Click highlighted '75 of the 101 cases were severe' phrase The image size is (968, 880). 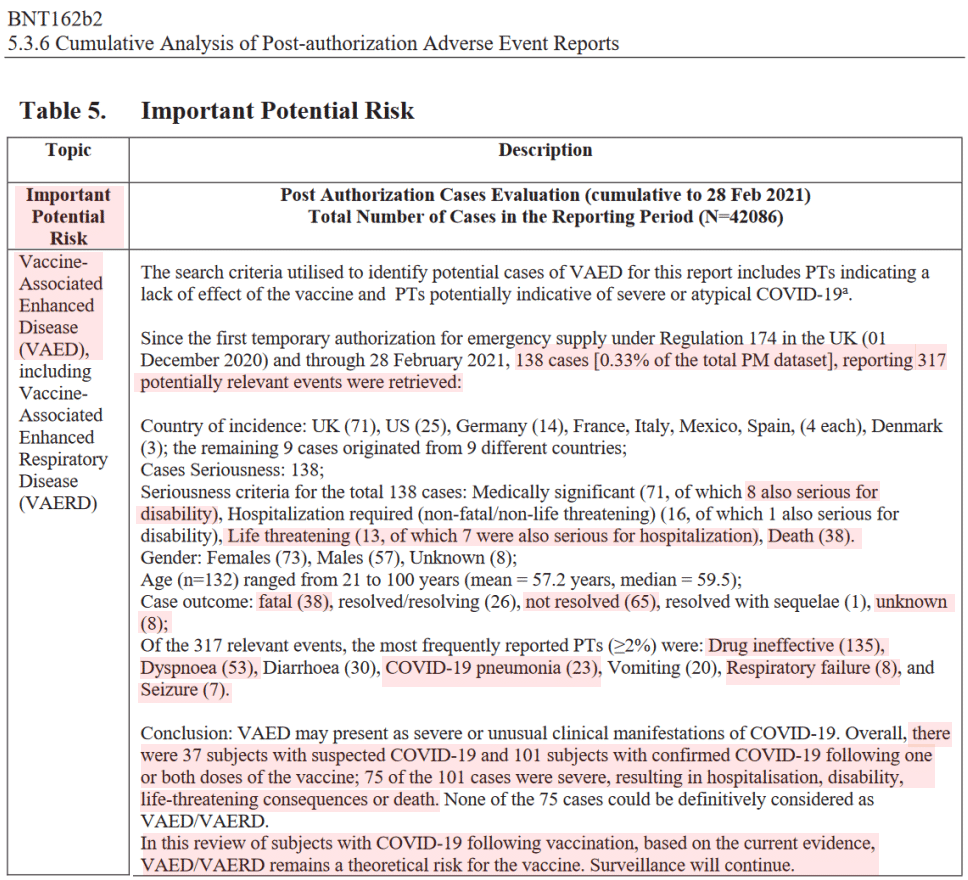(x=487, y=777)
